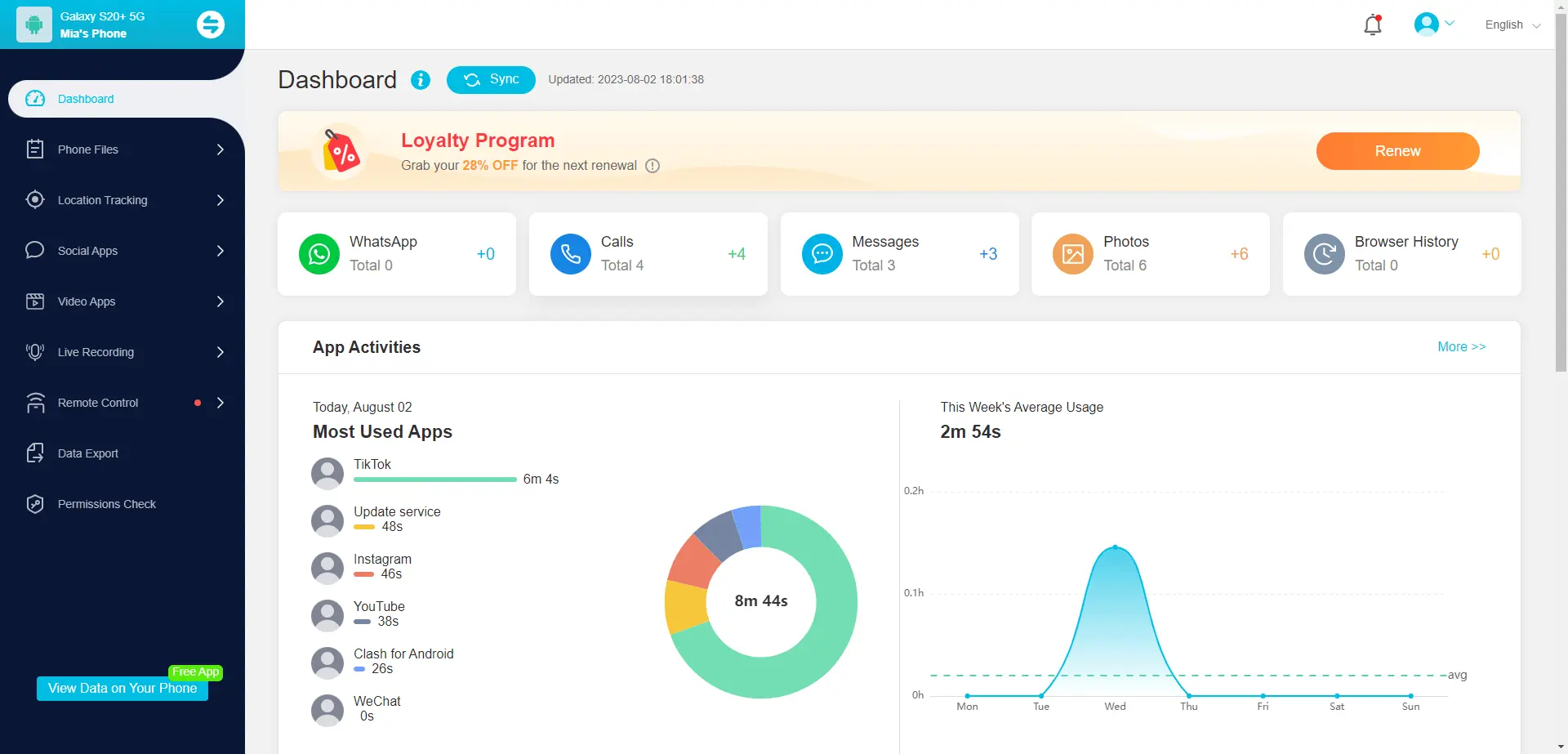Click the switch device icon
Screen dimensions: 1568x754
211,25
